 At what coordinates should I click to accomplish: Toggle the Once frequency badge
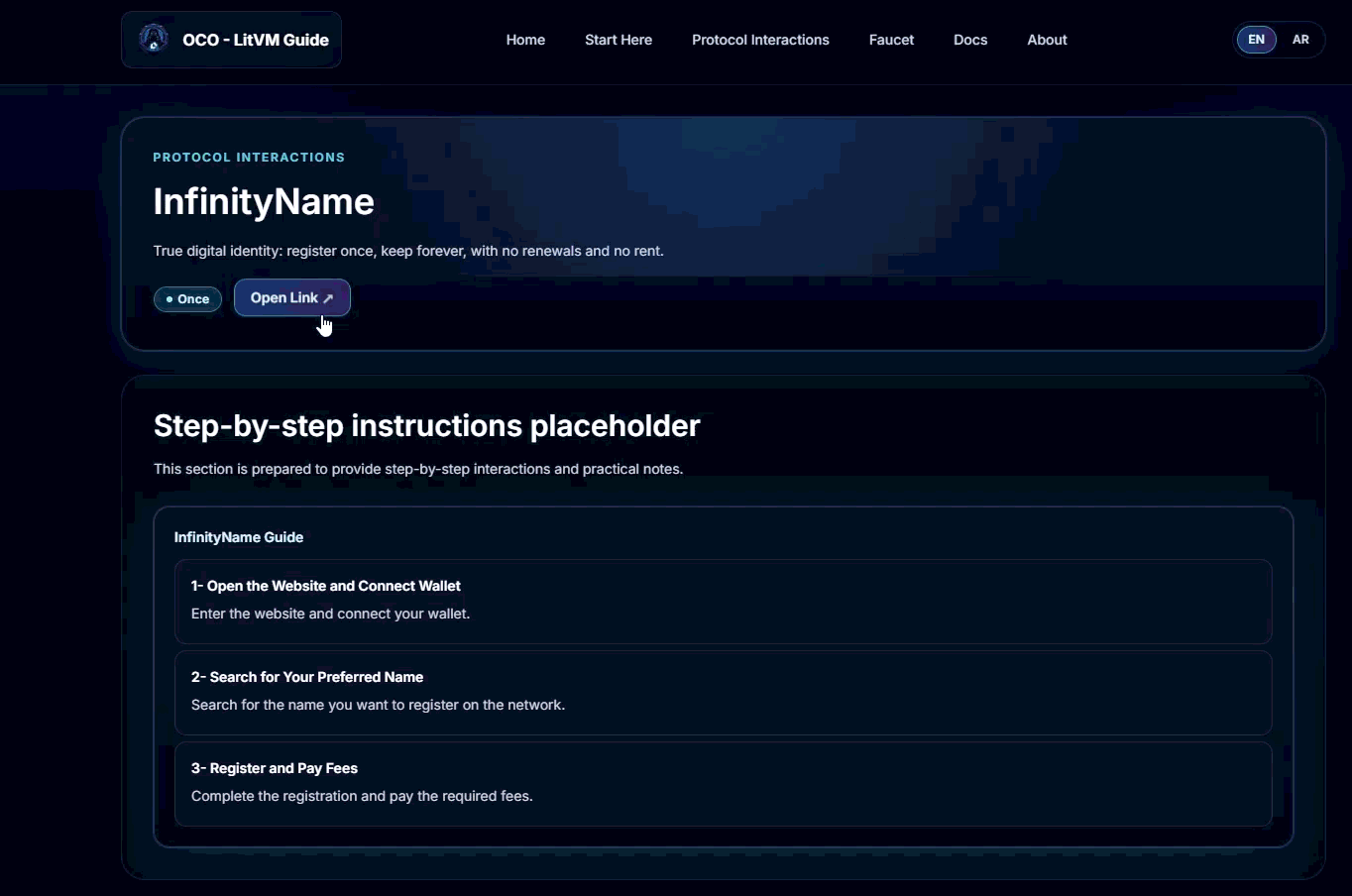(x=188, y=299)
